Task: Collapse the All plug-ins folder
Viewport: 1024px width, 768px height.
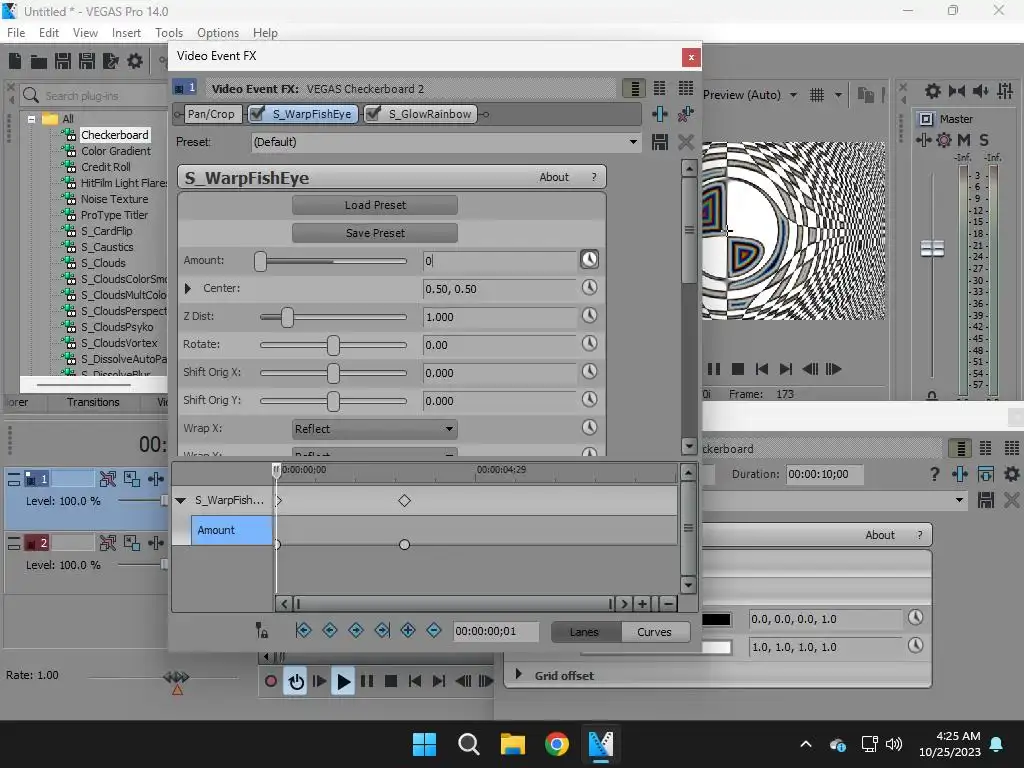Action: coord(31,119)
